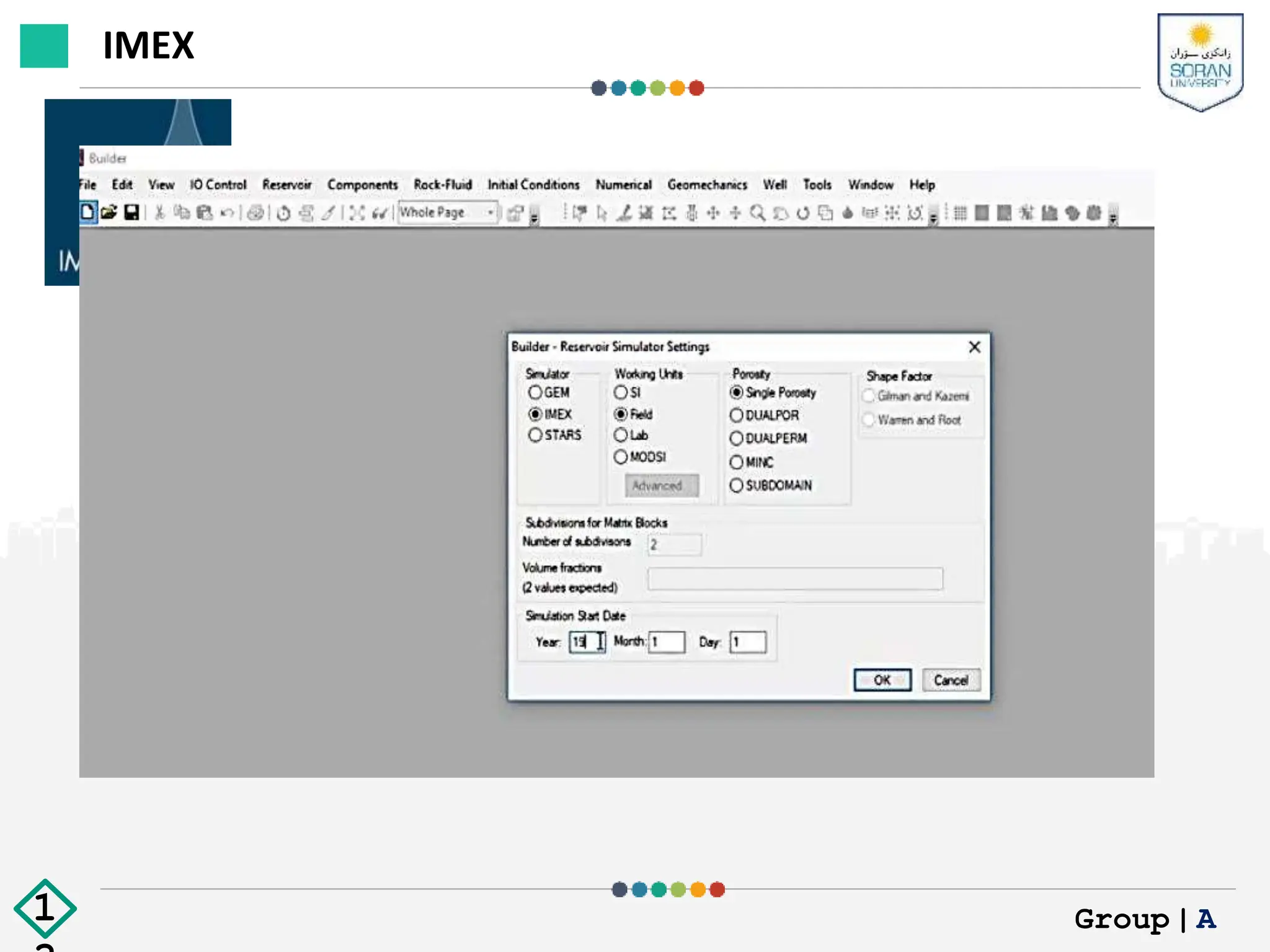Image resolution: width=1270 pixels, height=952 pixels.
Task: Open the Components menu
Action: click(x=363, y=185)
